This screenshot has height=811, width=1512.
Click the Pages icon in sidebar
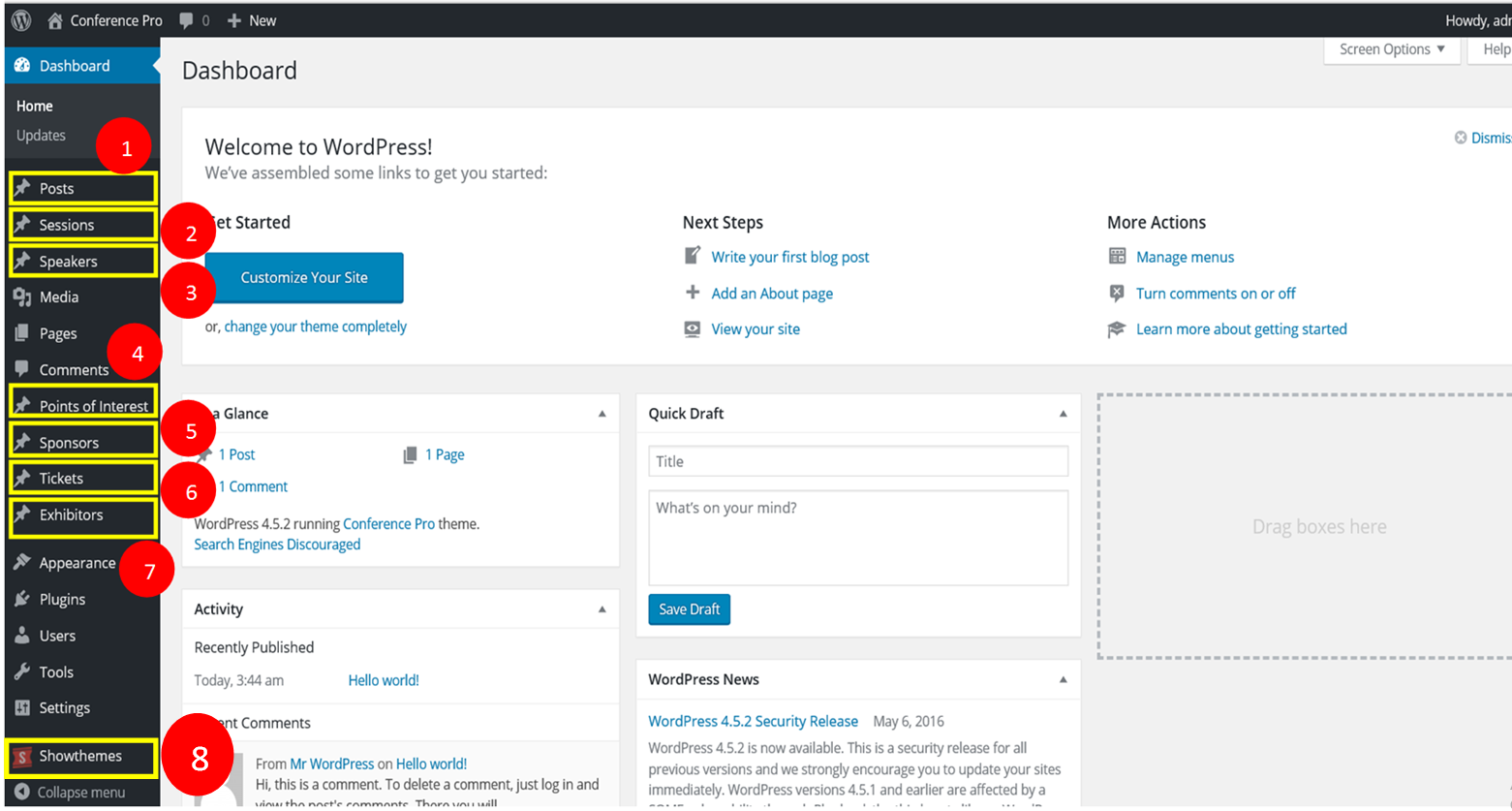[22, 333]
